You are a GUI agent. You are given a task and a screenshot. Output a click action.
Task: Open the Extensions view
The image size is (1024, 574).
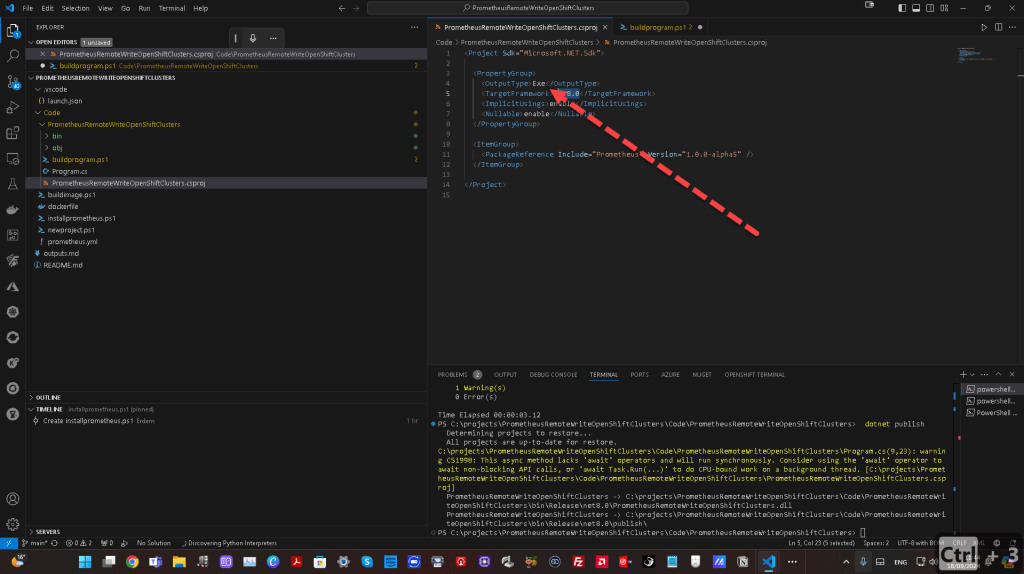pos(12,133)
